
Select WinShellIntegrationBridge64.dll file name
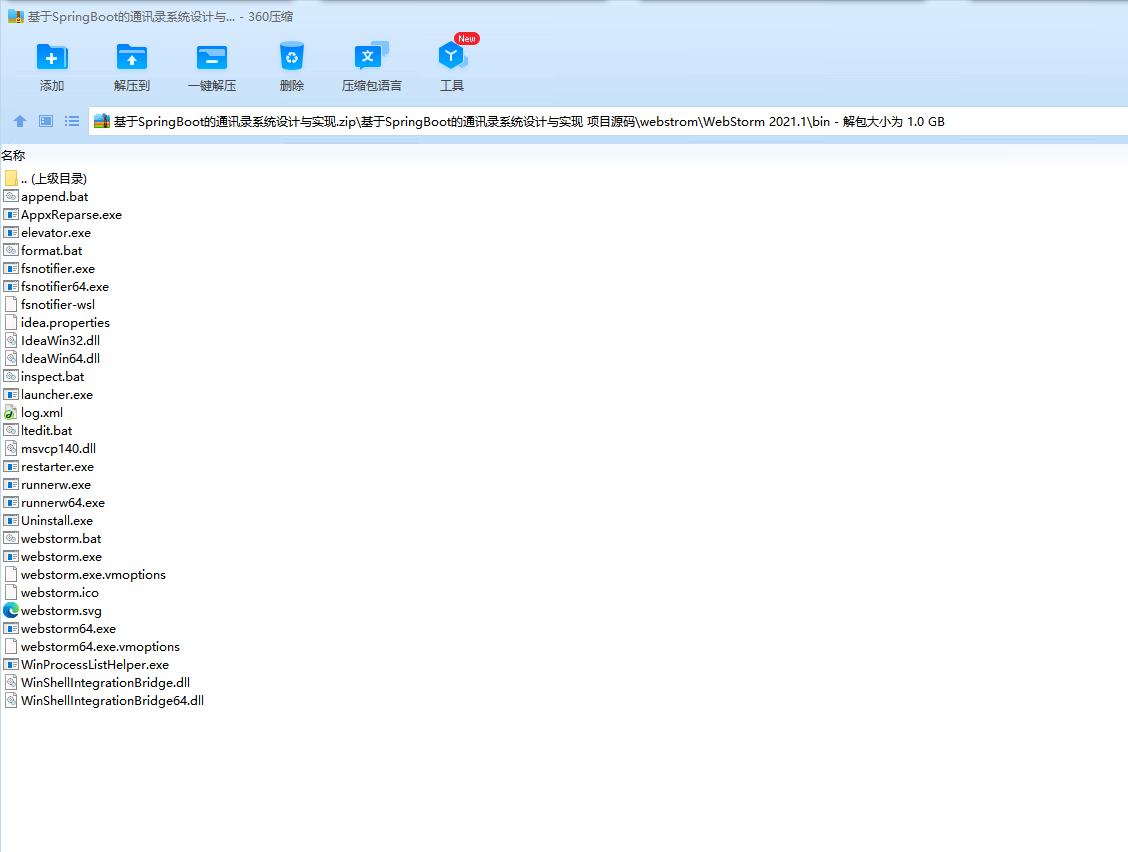(x=113, y=701)
